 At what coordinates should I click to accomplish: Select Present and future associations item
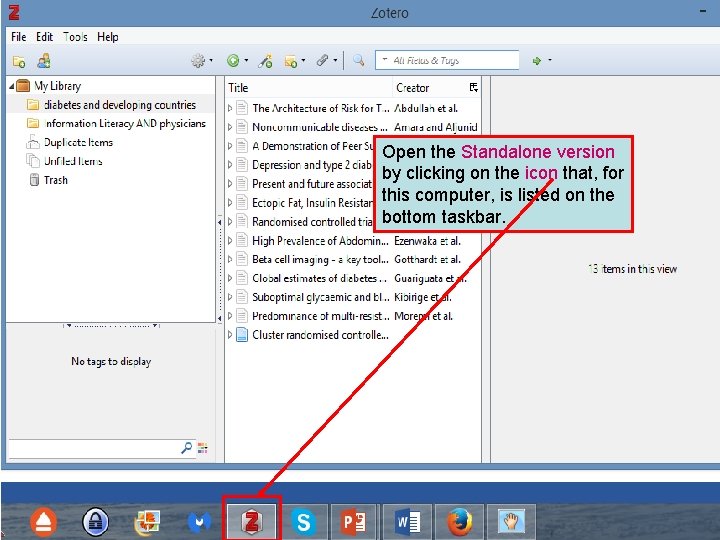click(312, 184)
